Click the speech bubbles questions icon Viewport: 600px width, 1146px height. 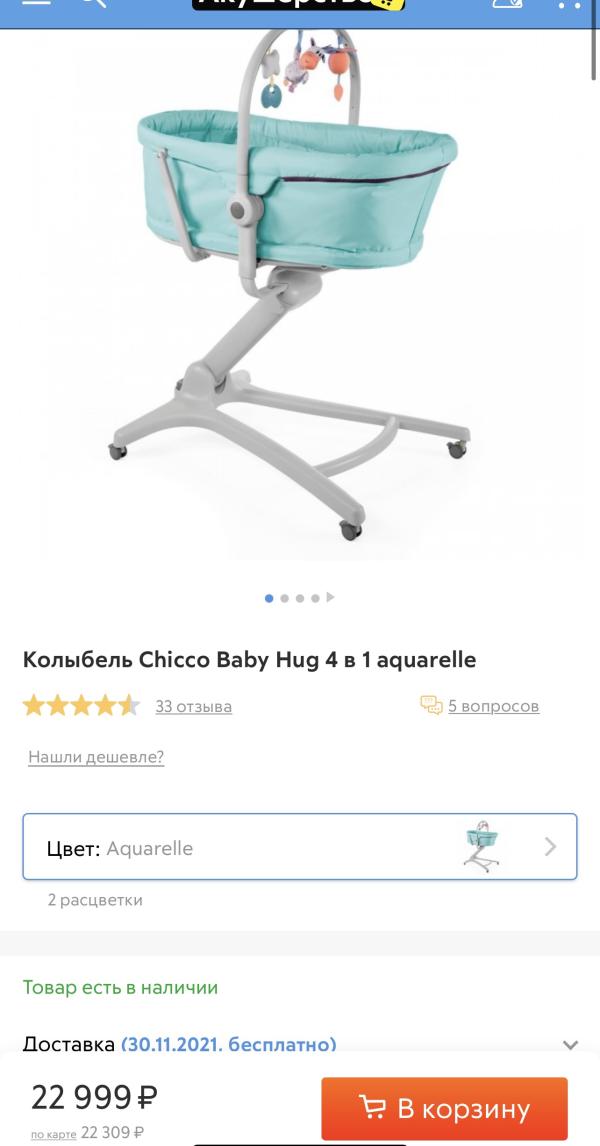[x=431, y=705]
